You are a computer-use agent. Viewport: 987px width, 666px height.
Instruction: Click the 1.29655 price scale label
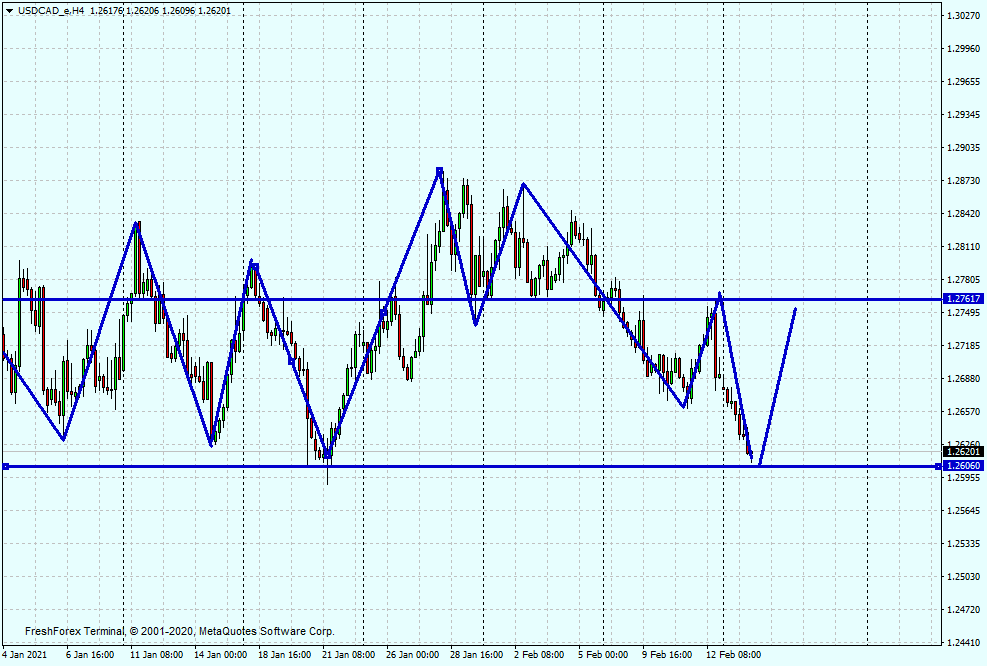click(x=964, y=82)
